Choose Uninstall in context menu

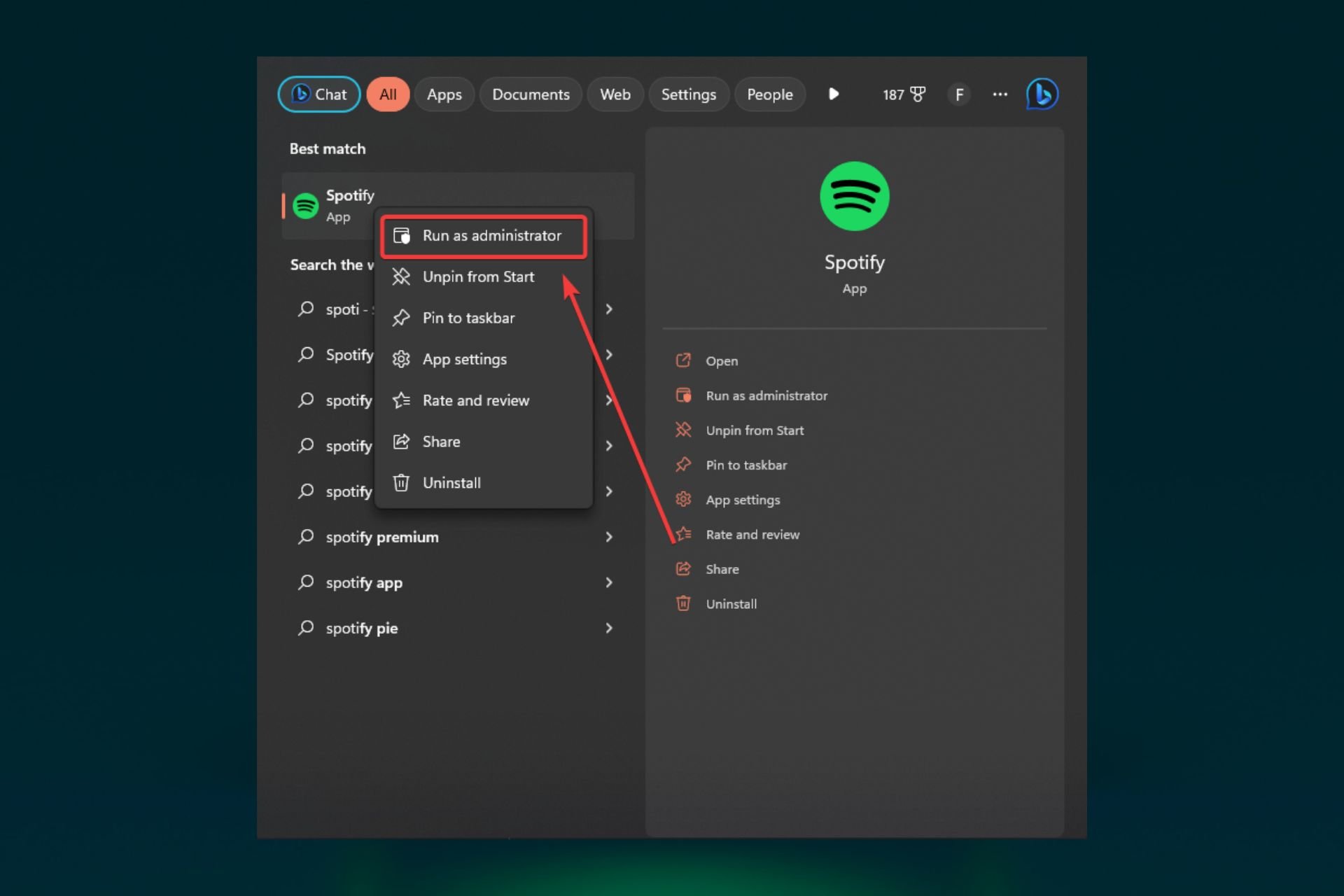pyautogui.click(x=484, y=483)
